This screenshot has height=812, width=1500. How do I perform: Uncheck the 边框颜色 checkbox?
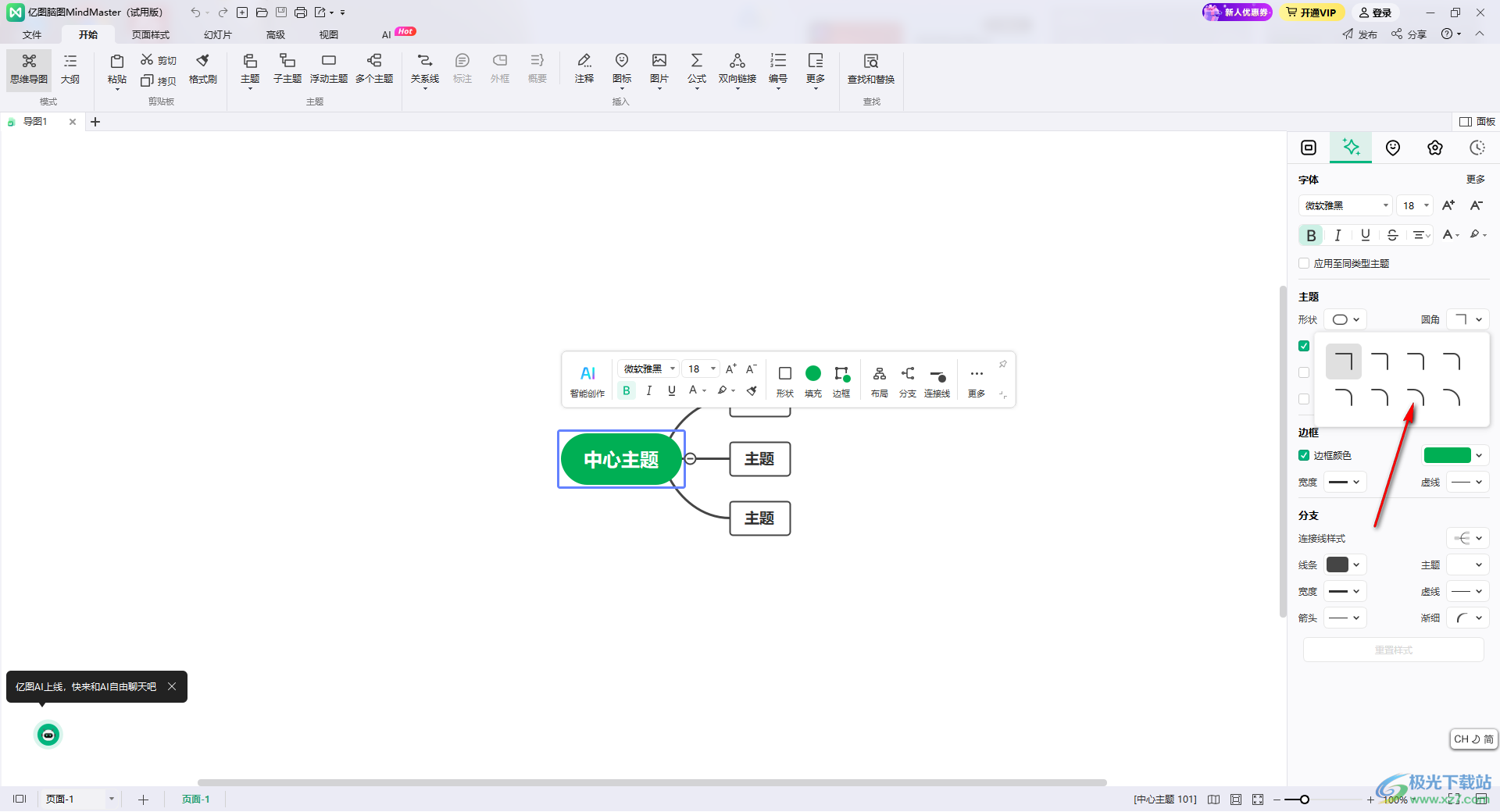tap(1304, 455)
